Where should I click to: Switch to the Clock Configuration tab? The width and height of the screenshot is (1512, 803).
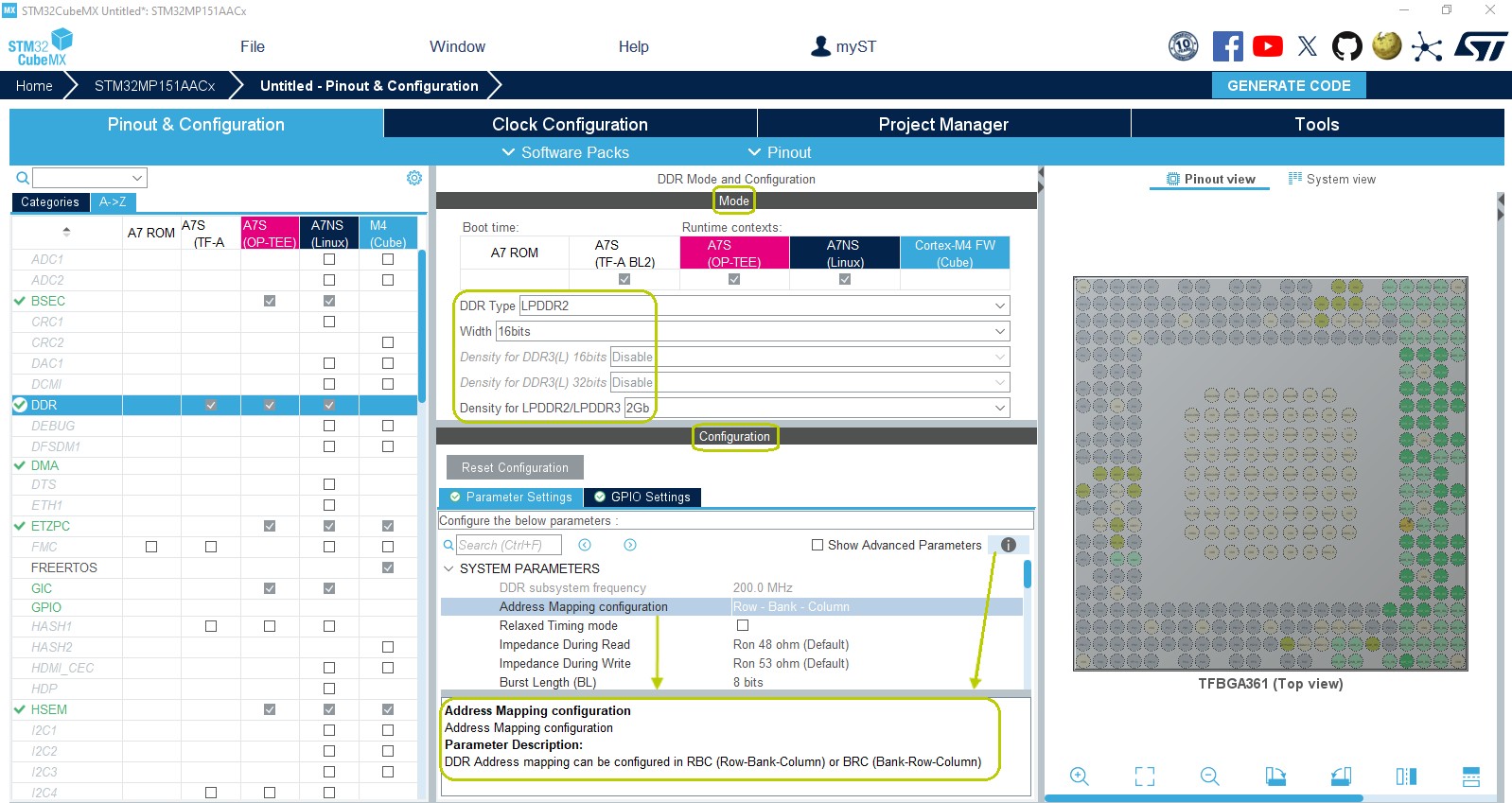[570, 124]
